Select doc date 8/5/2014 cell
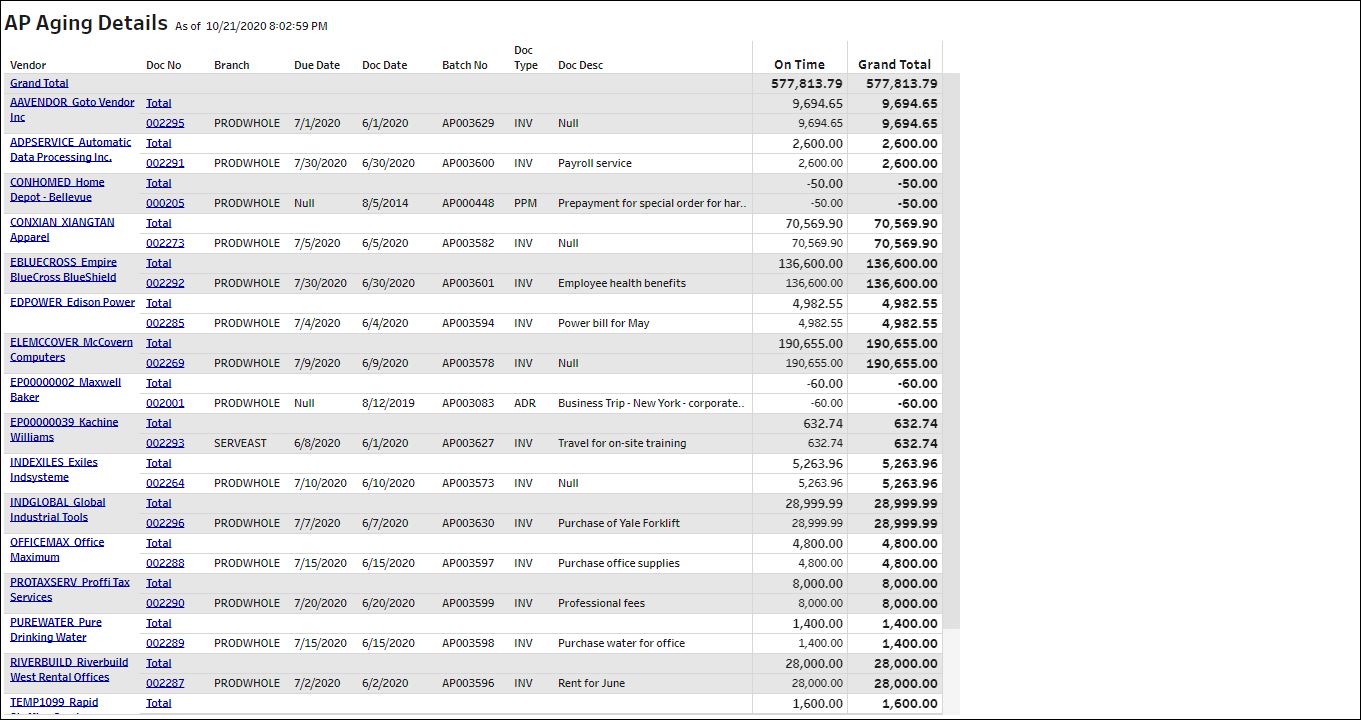 (x=385, y=203)
